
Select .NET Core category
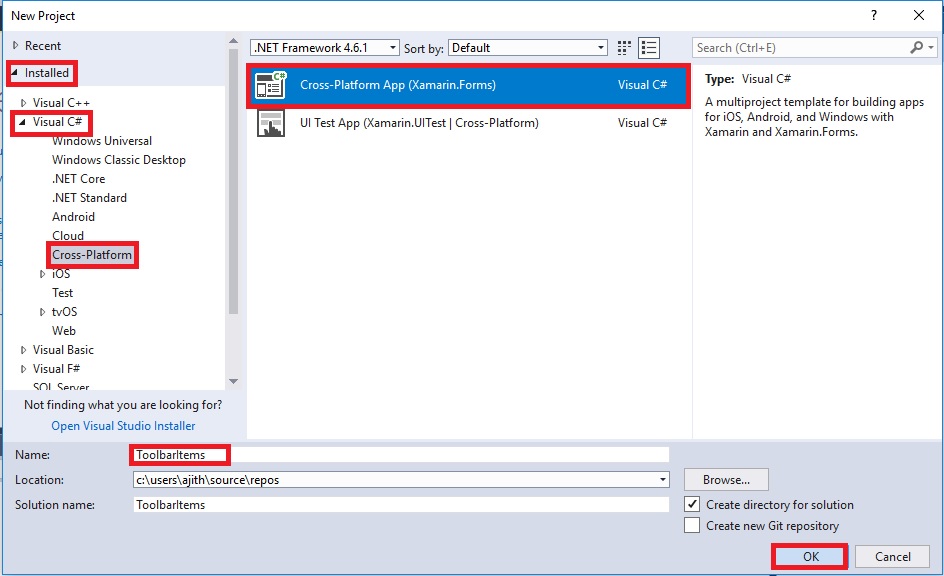pos(78,179)
